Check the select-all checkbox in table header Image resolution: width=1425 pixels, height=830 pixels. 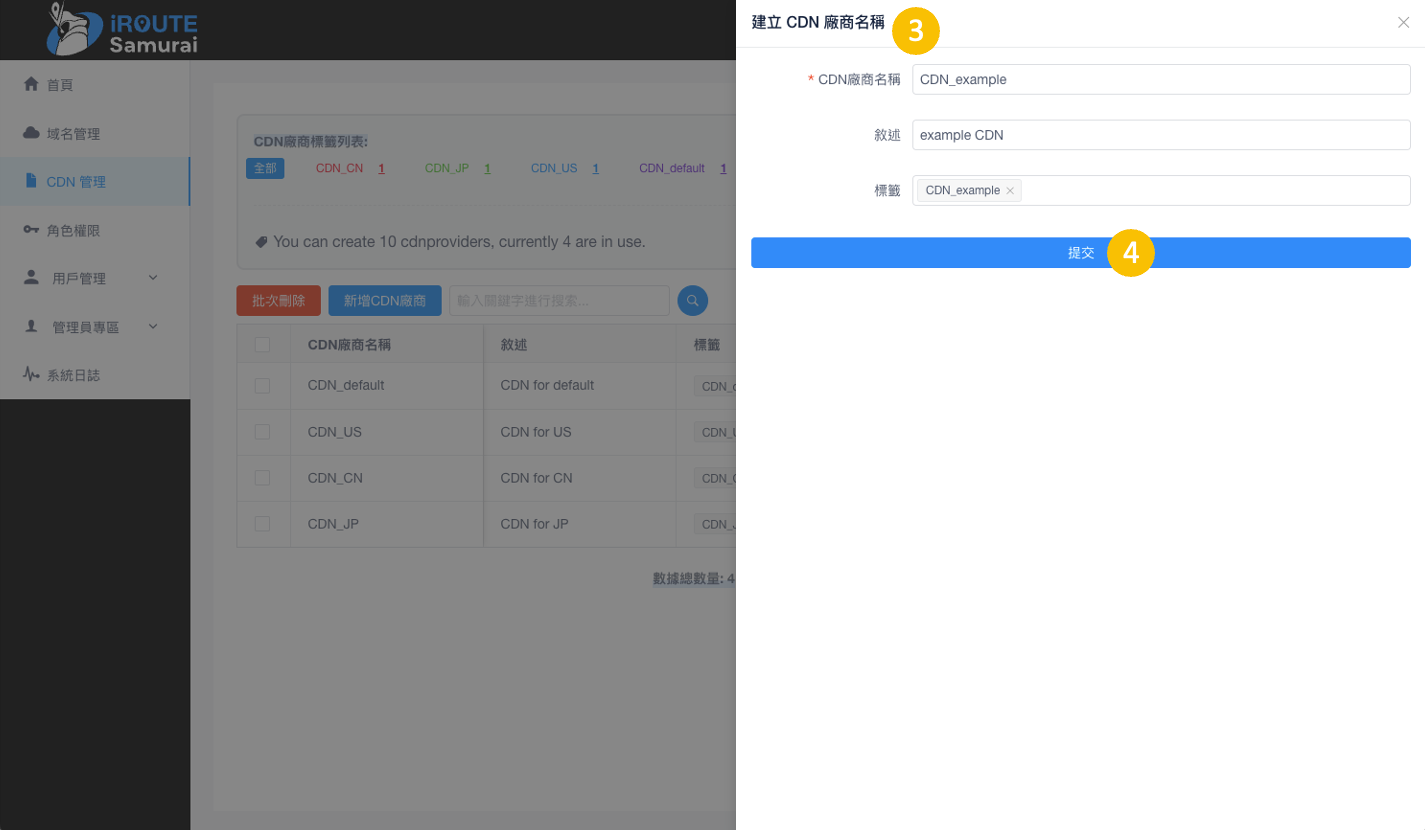tap(262, 345)
